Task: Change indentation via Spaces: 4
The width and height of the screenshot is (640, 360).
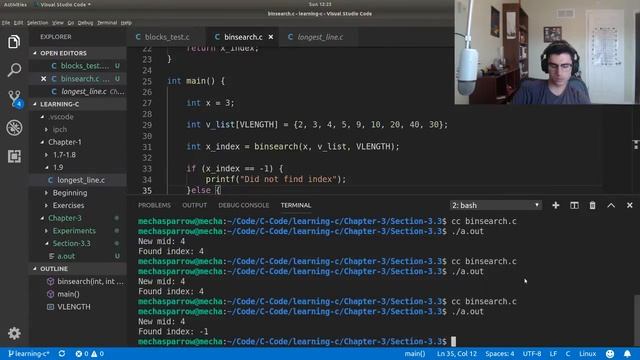Action: pos(500,353)
